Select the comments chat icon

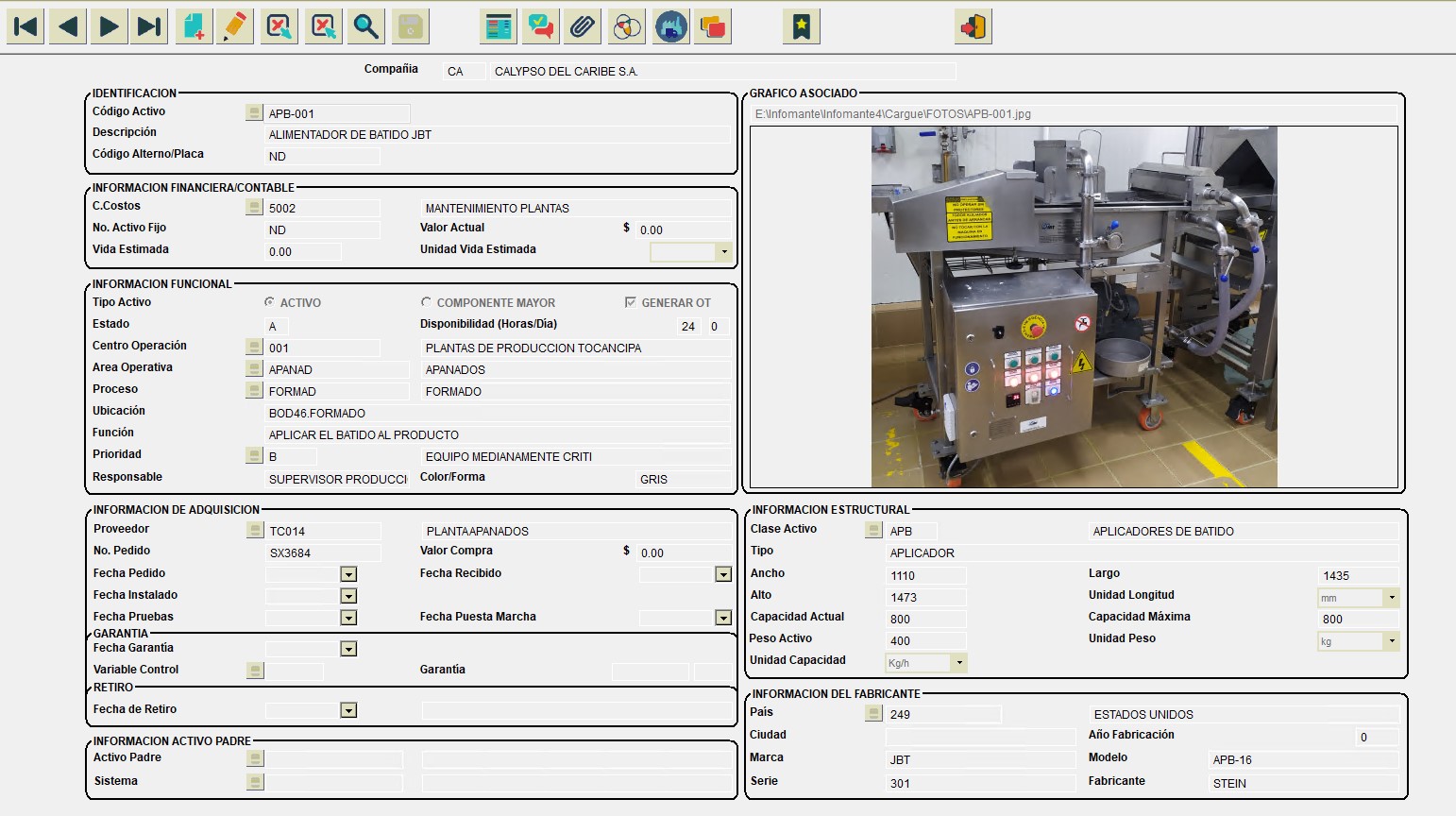point(540,26)
